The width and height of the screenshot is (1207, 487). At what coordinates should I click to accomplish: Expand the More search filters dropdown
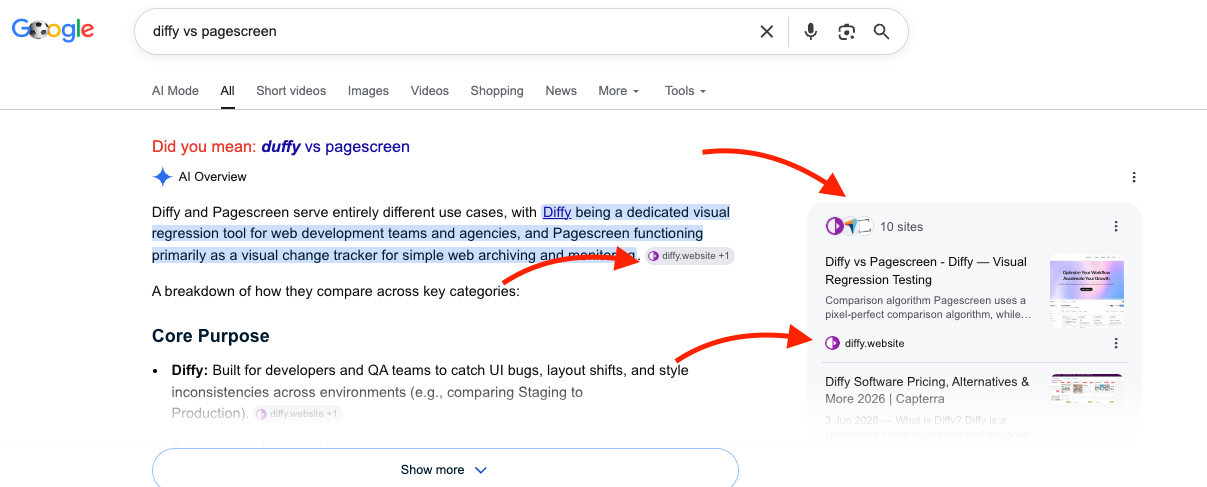click(x=619, y=91)
